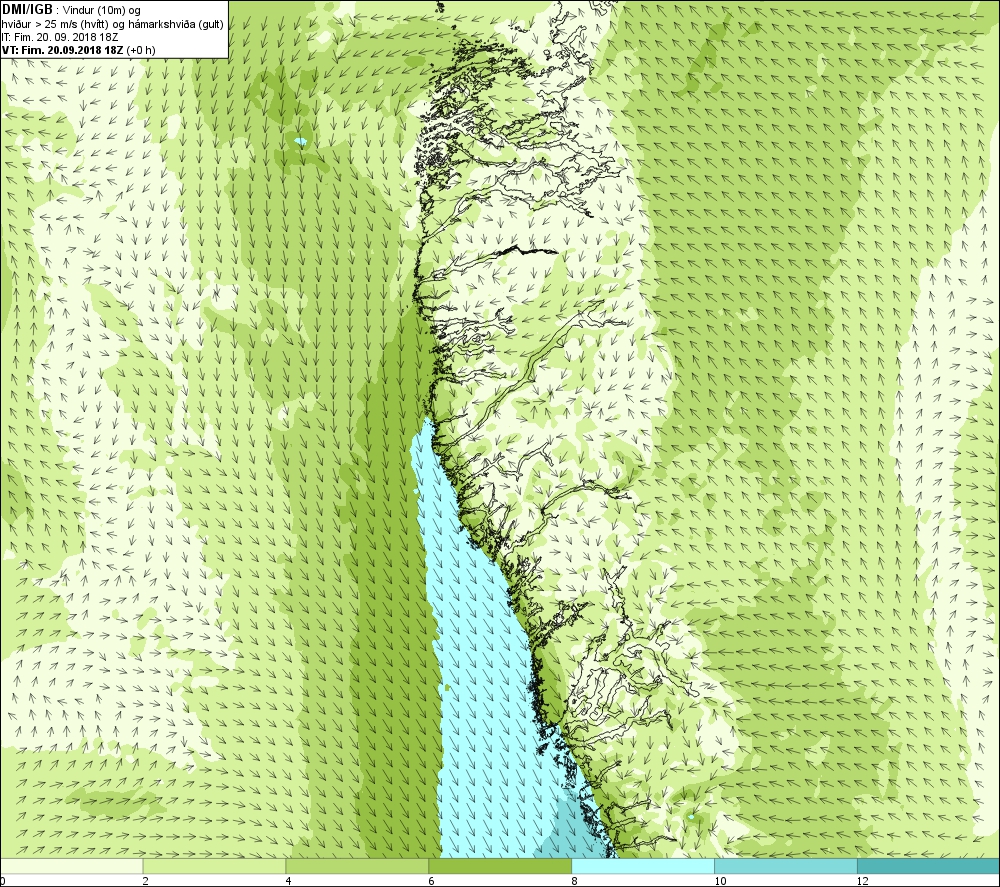Click the 'VT: Fim. 20.09.2018 18Z (+0 h)' line
1000x887 pixels.
(x=78, y=50)
